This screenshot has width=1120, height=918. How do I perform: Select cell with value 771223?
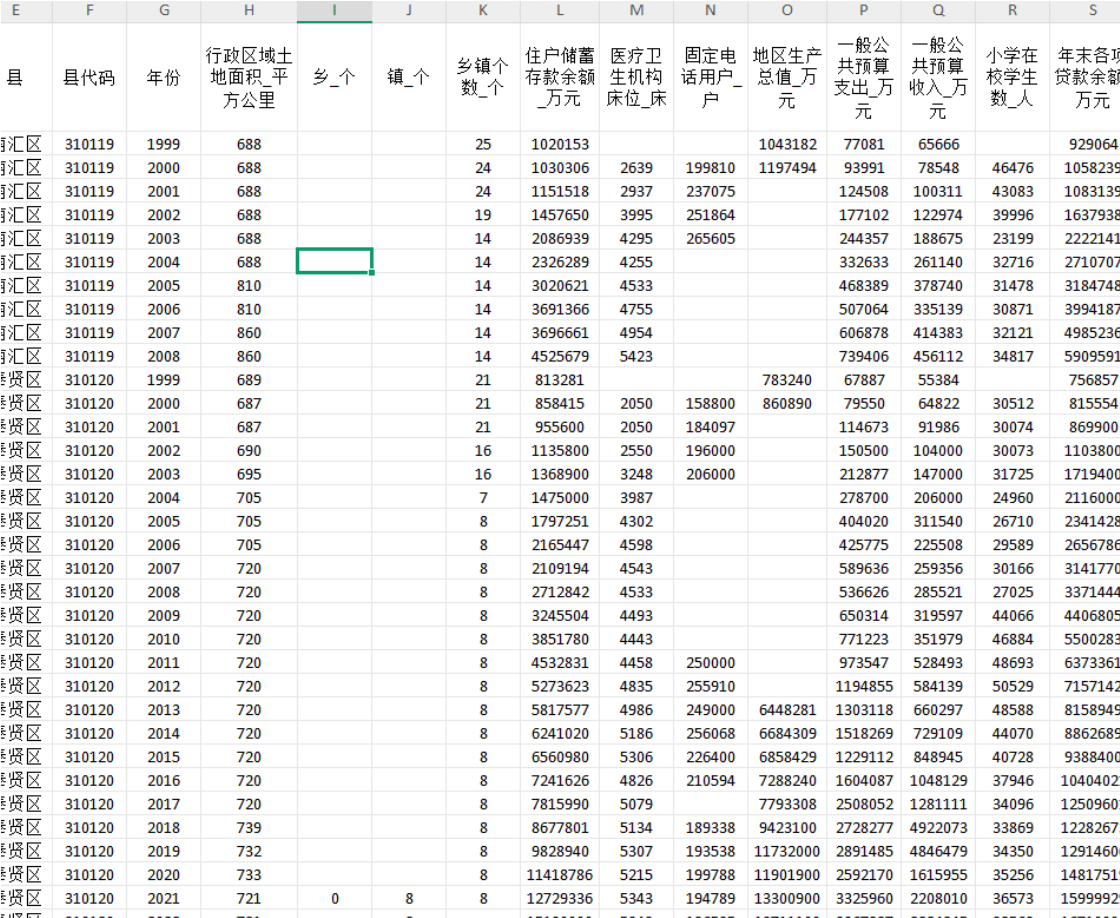click(x=864, y=639)
